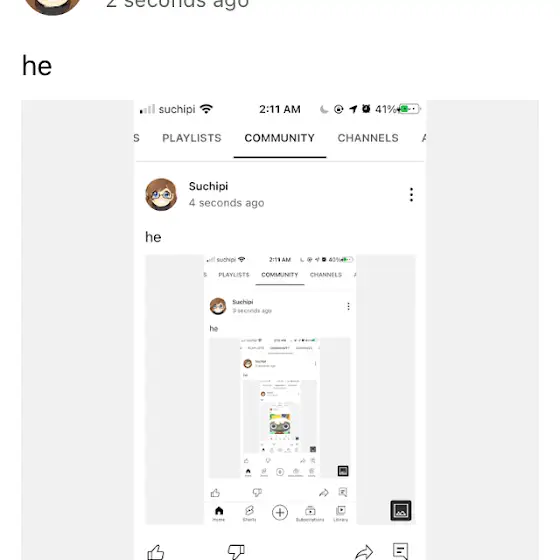Dislike the post with thumbs-down icon
560x560 pixels.
click(x=236, y=552)
